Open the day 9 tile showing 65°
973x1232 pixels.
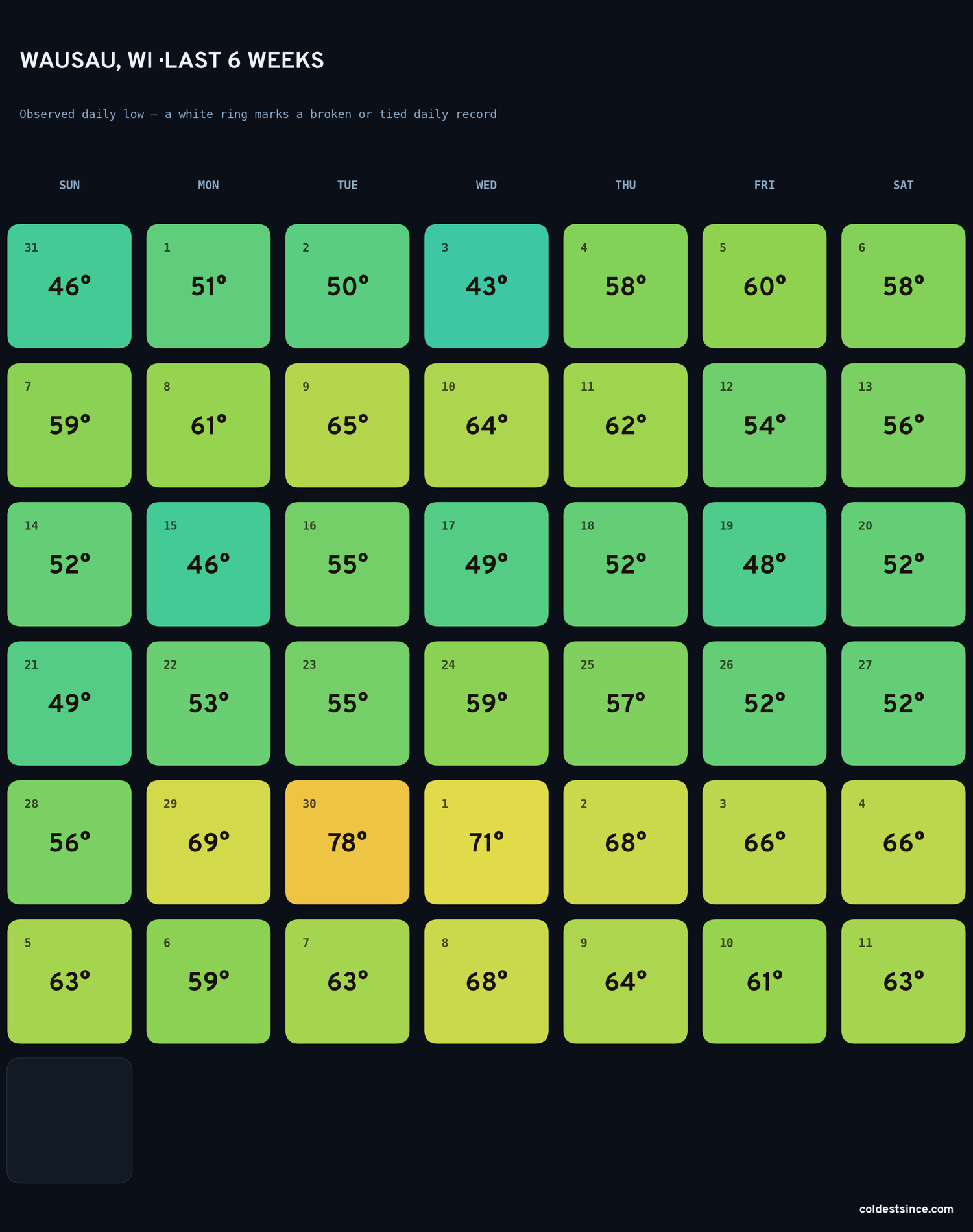pyautogui.click(x=347, y=425)
